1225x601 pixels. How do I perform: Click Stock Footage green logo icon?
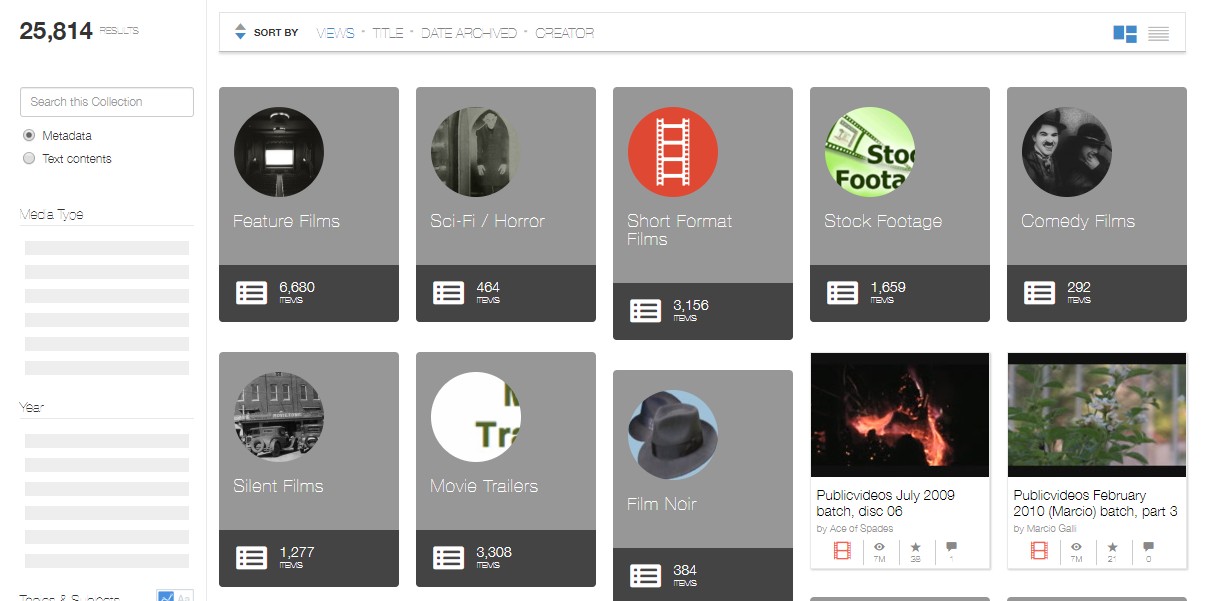(x=870, y=152)
